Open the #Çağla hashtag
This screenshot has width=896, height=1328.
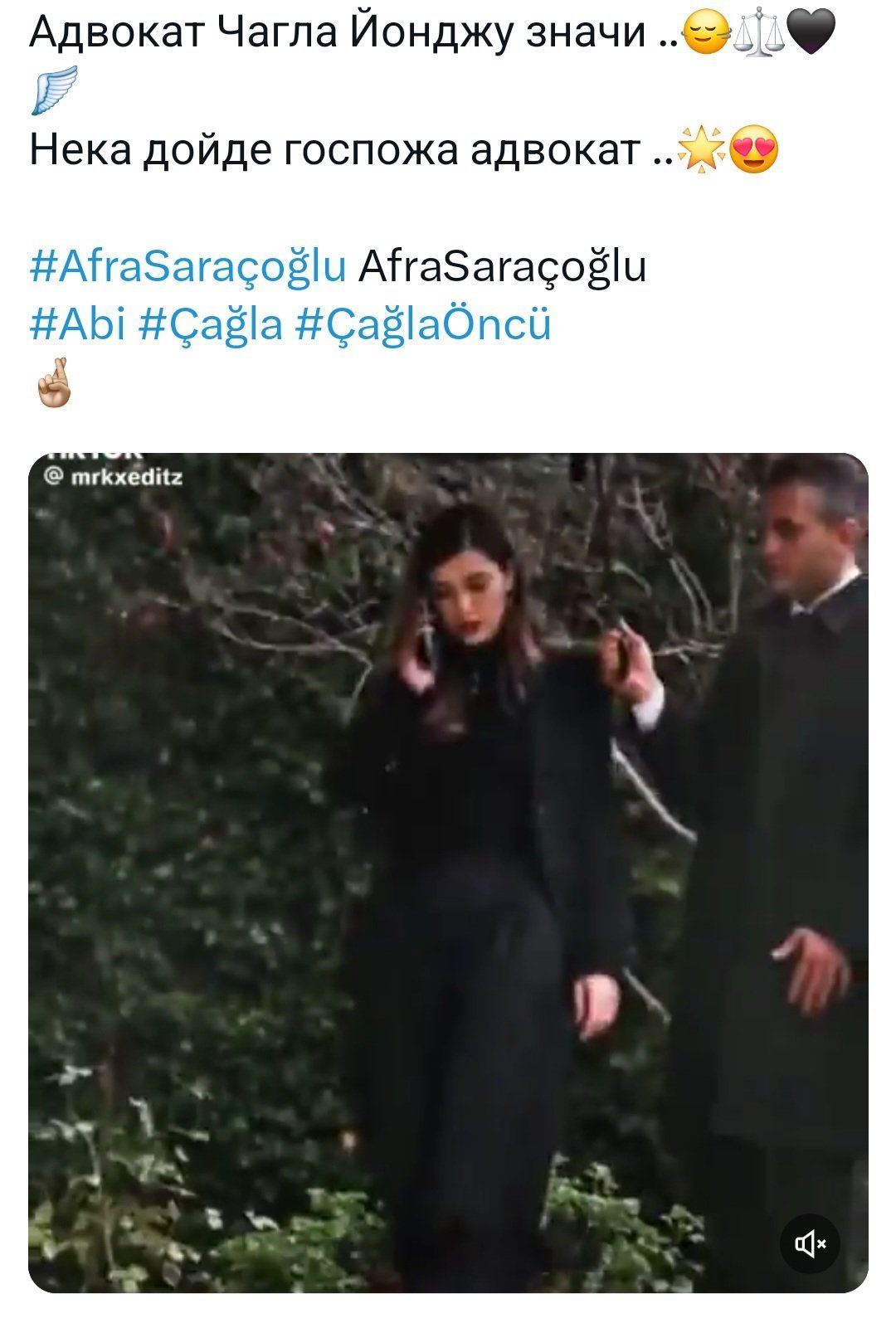[x=211, y=325]
